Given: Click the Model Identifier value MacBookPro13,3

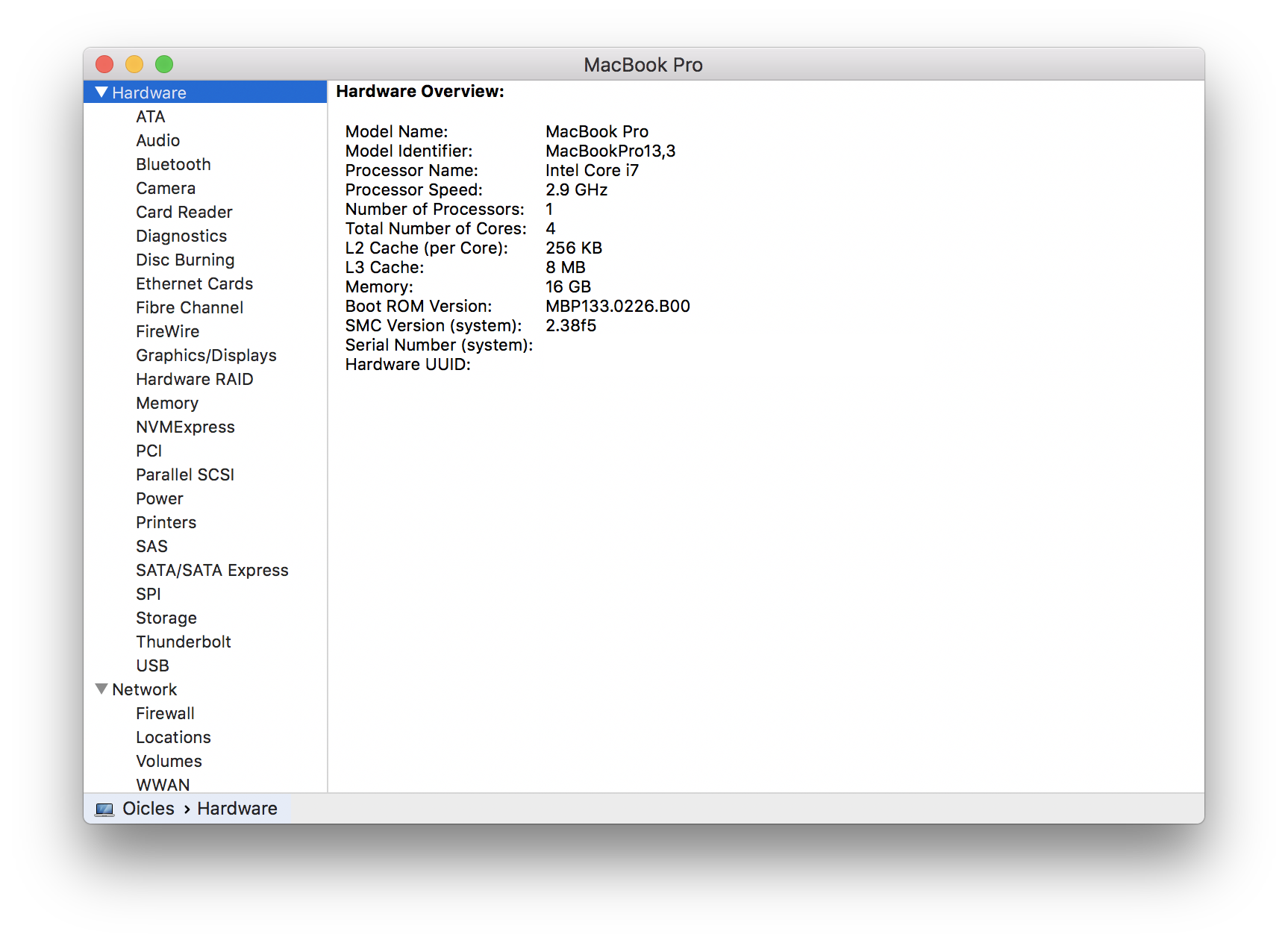Looking at the screenshot, I should click(610, 151).
